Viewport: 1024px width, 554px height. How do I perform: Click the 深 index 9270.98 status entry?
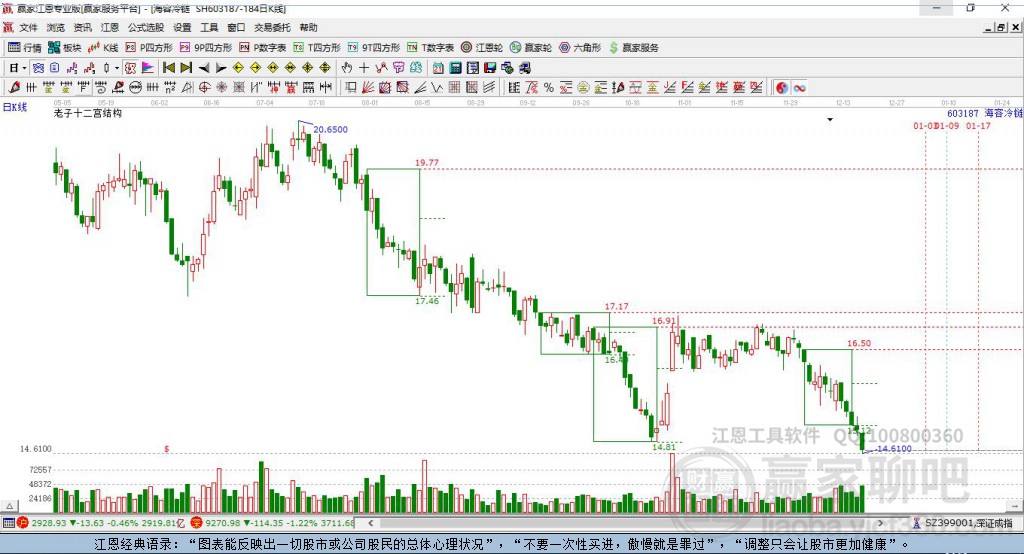[273, 523]
